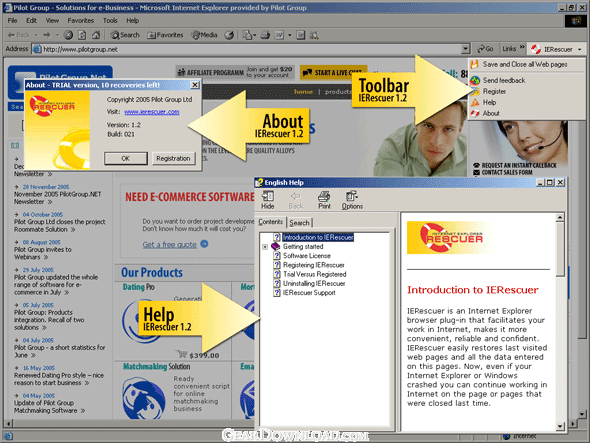
Task: Expand the Links toolbar chevron
Action: tap(522, 47)
